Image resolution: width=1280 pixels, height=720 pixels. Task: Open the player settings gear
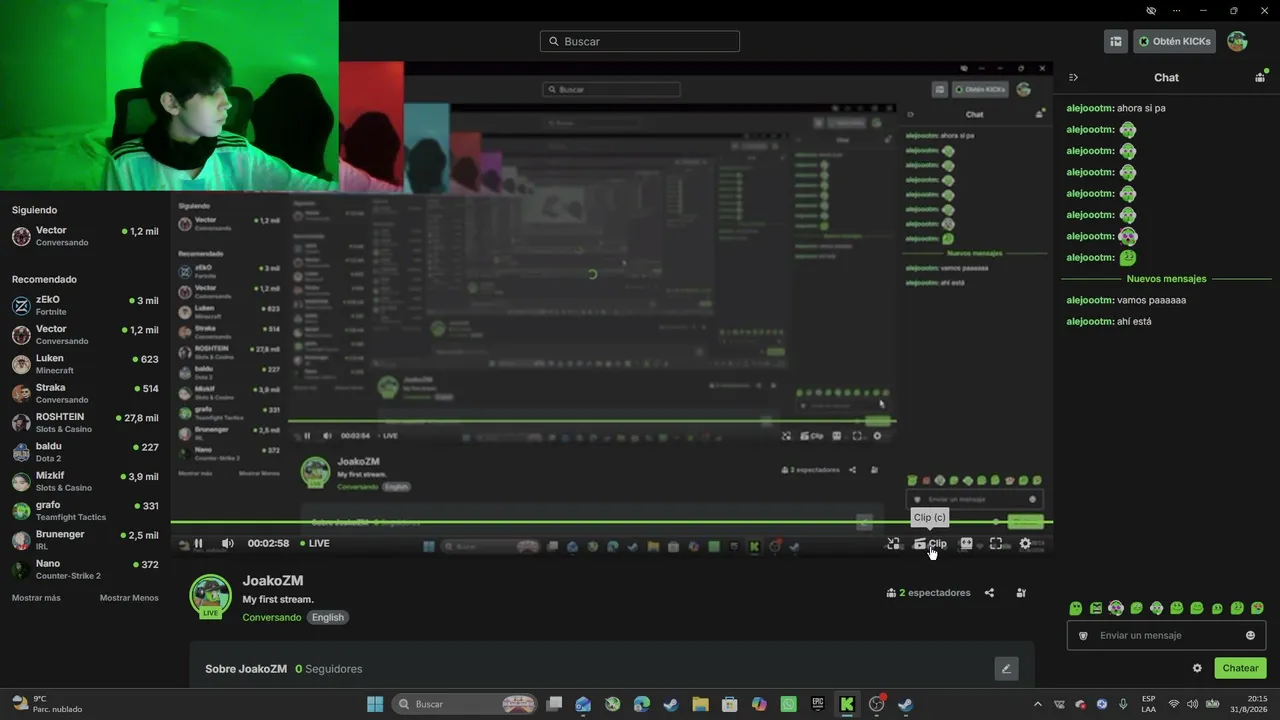click(1024, 543)
